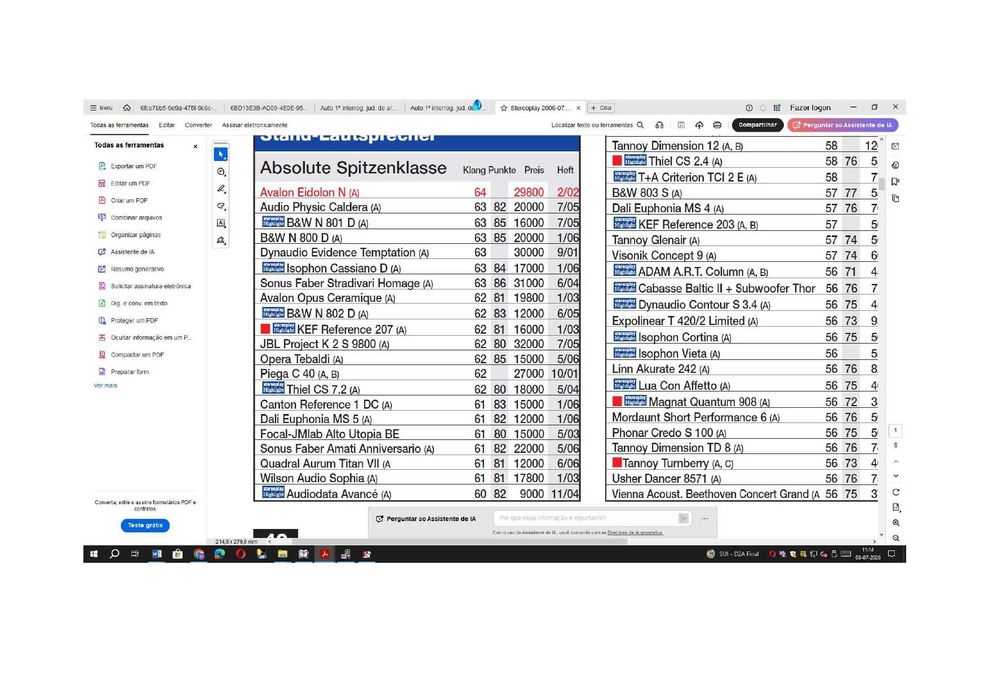Image resolution: width=989 pixels, height=699 pixels.
Task: Open the Organizar páginas tool
Action: pyautogui.click(x=129, y=235)
